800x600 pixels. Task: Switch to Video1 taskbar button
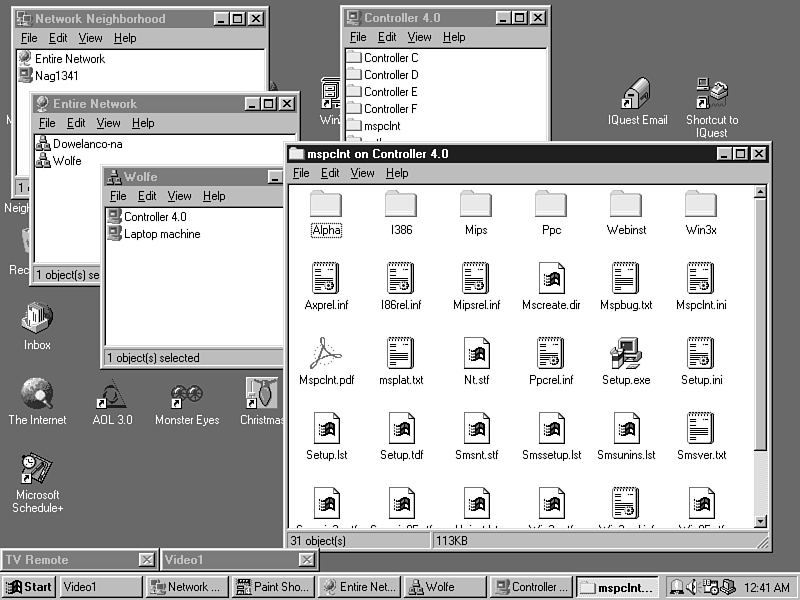(x=101, y=587)
